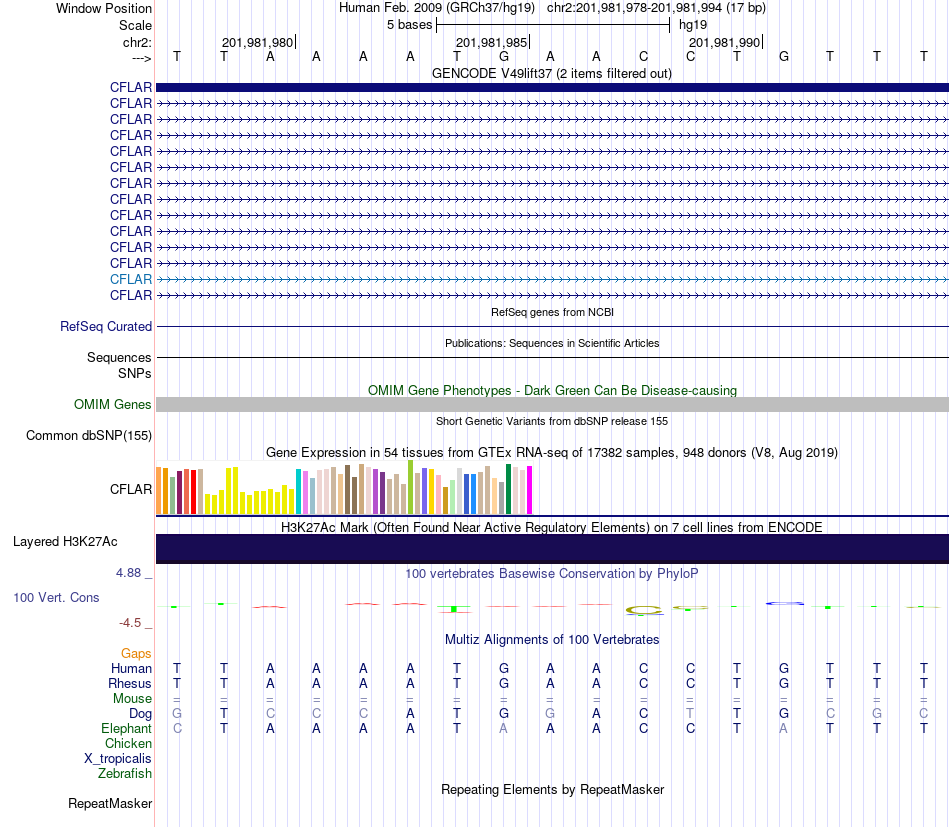Screen dimensions: 950x827
Task: Click the black CFLAR label beside the GTEx chart
Action: point(131,489)
